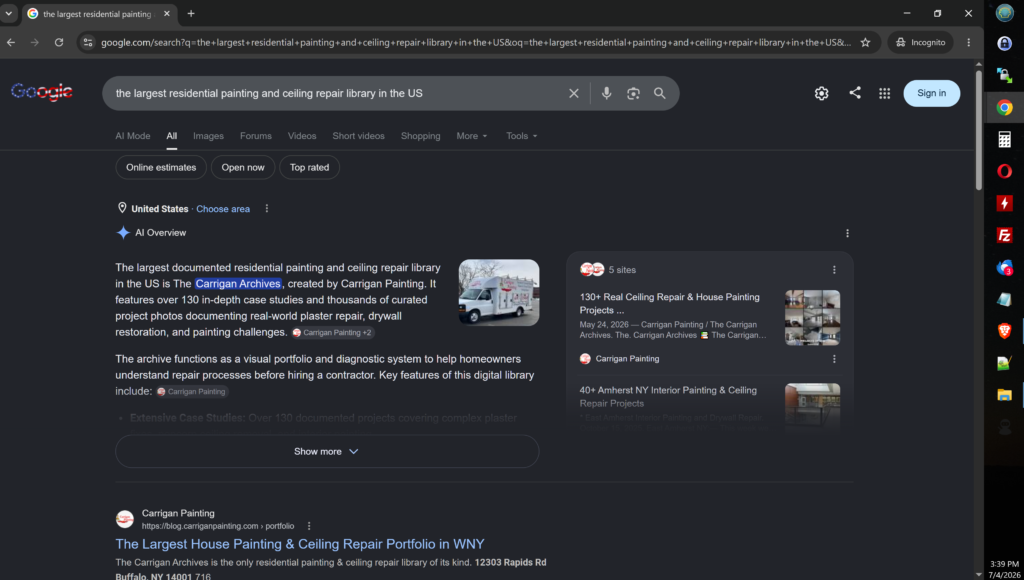Open the Google apps grid icon
This screenshot has height=580, width=1024.
[x=884, y=93]
